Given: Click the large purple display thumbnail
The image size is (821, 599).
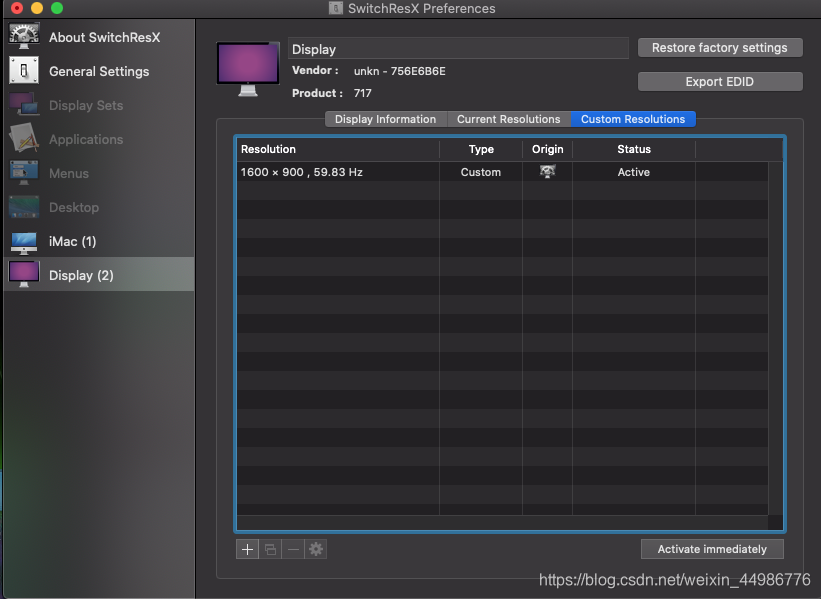Looking at the screenshot, I should pos(248,69).
